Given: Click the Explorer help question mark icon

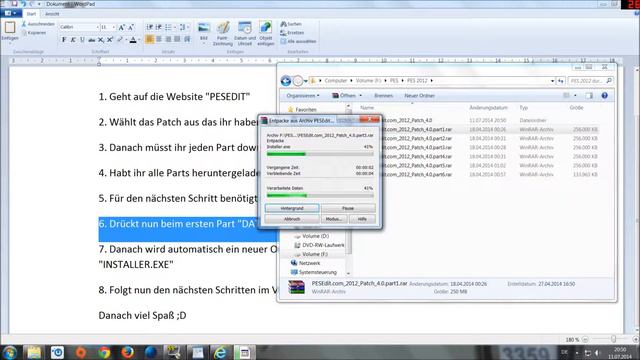Looking at the screenshot, I should [x=604, y=96].
